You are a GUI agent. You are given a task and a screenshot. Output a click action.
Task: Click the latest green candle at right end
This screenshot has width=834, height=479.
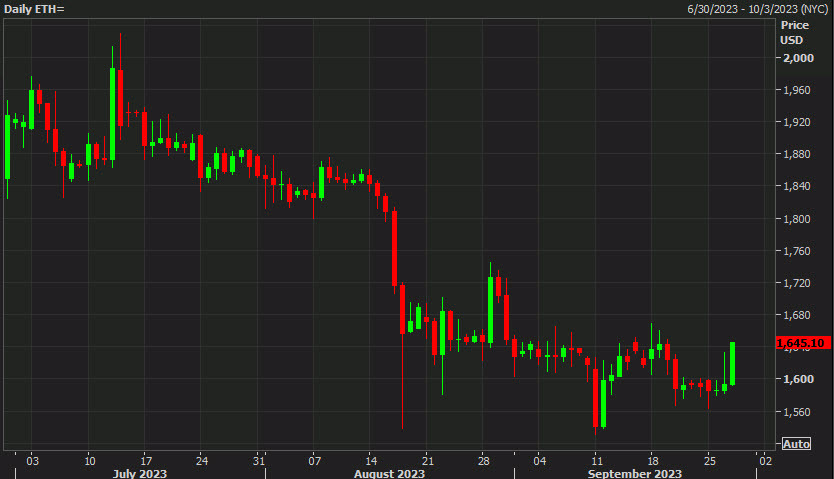coord(733,363)
